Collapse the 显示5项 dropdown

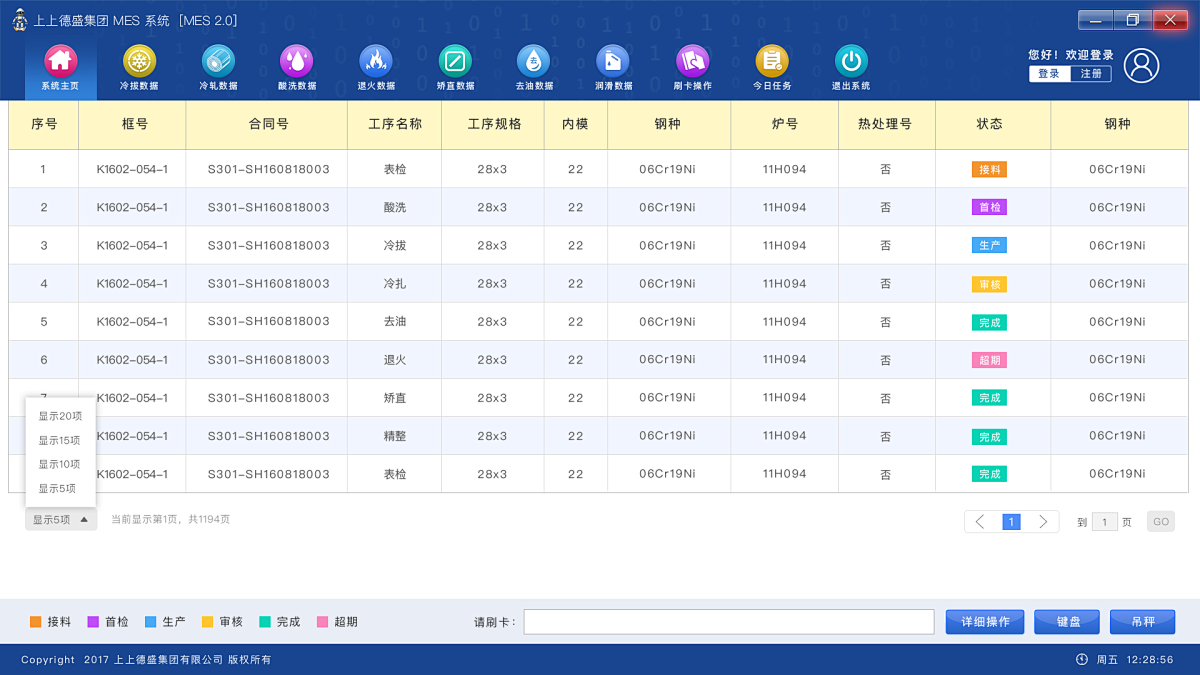[58, 519]
